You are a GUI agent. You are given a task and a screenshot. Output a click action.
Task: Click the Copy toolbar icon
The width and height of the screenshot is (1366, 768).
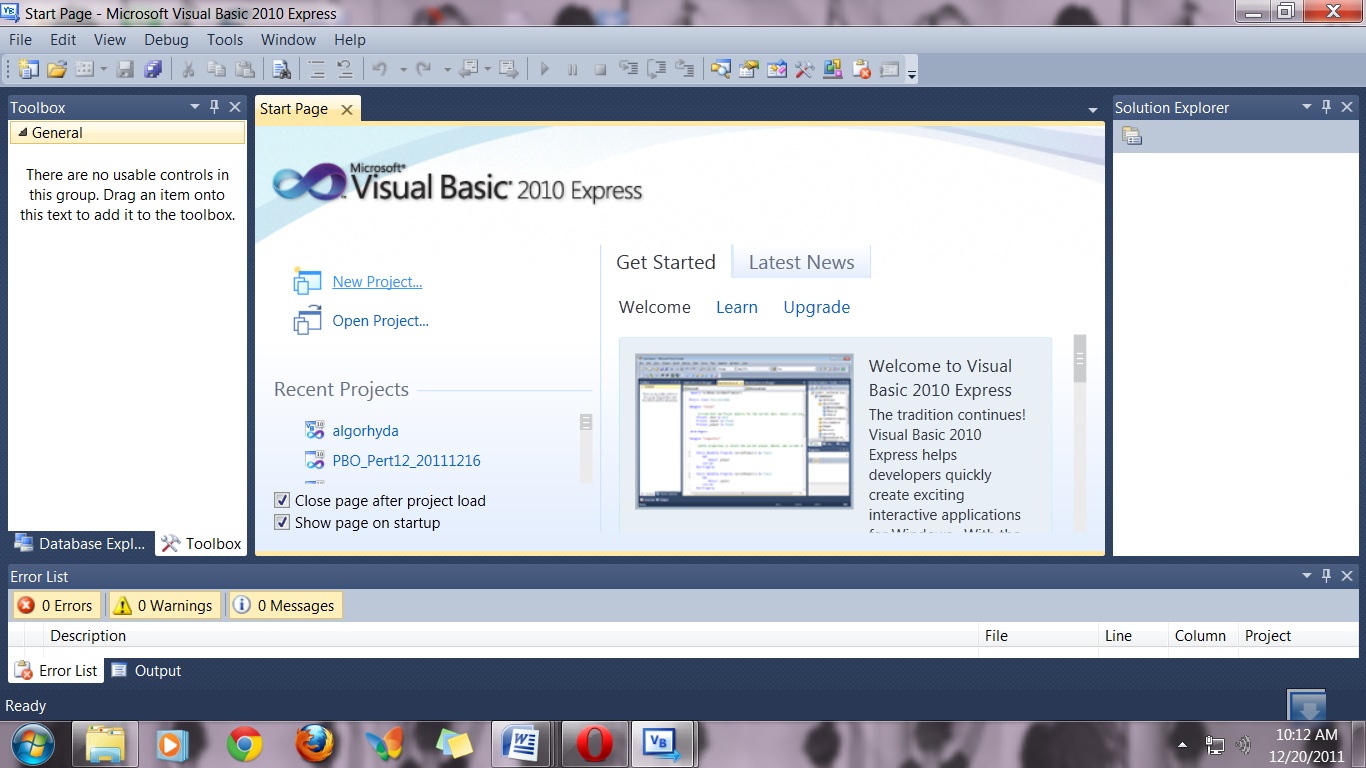(216, 69)
